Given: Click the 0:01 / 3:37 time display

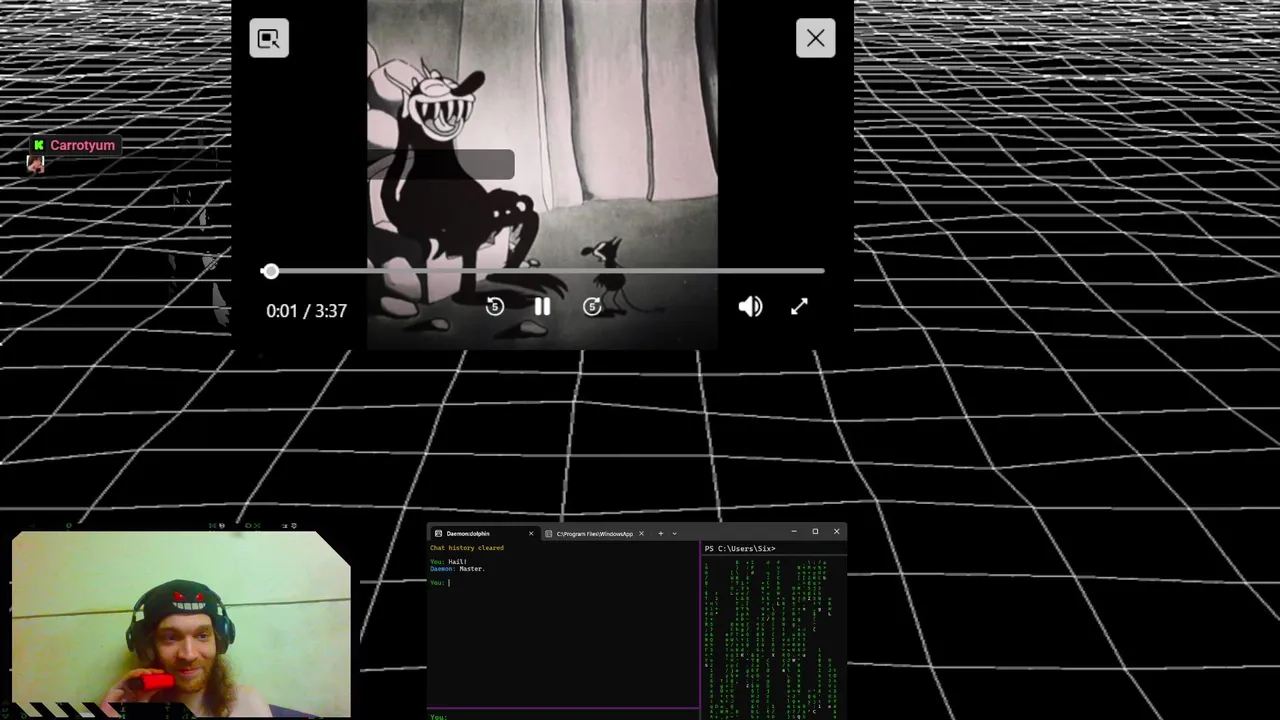Looking at the screenshot, I should point(306,311).
